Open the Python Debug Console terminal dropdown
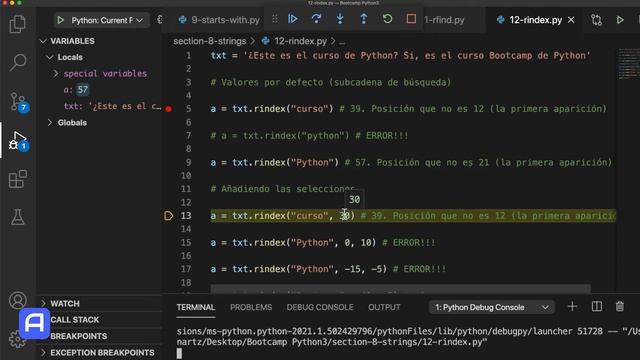Viewport: 640px width, 360px height. point(491,307)
